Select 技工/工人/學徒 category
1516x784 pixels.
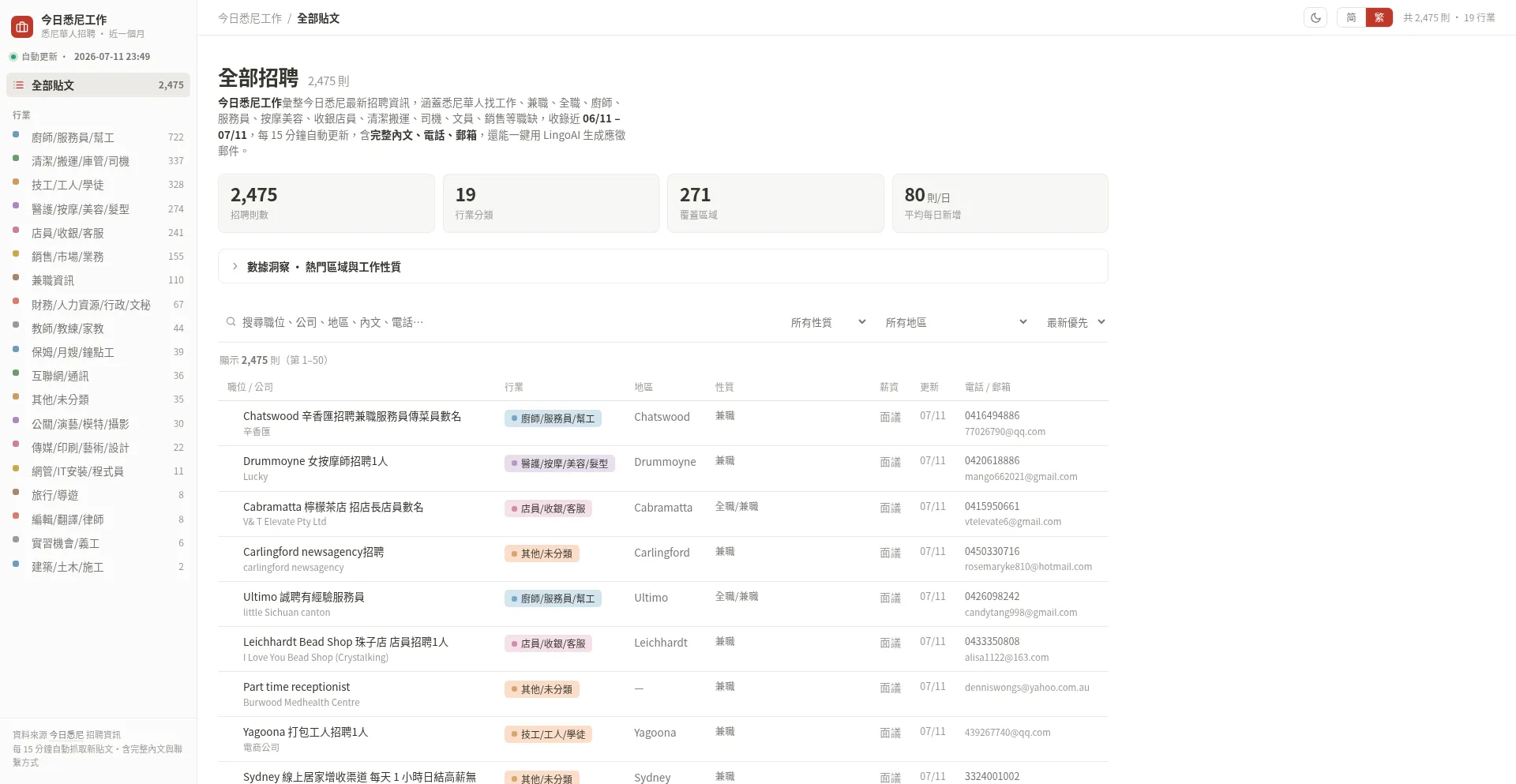[x=98, y=185]
